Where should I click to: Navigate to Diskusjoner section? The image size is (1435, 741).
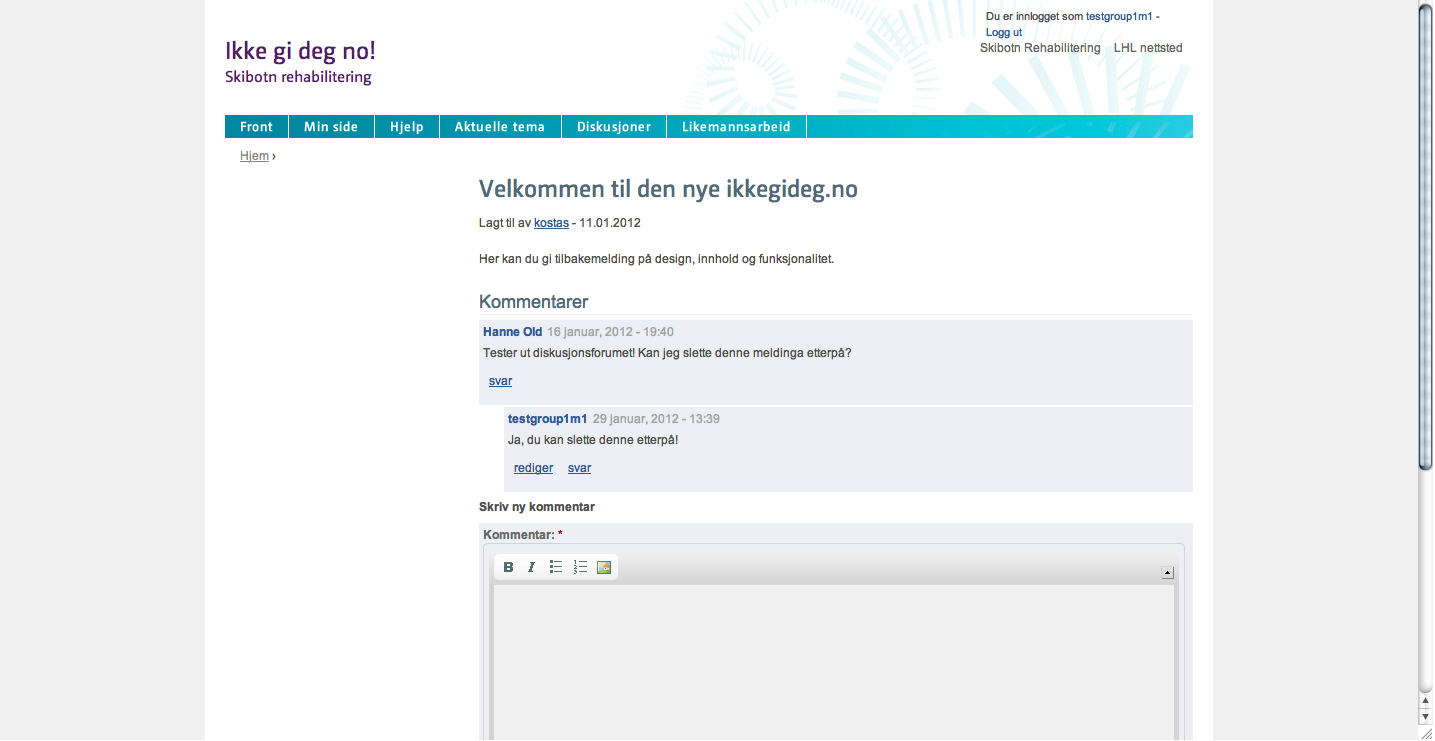(x=614, y=127)
